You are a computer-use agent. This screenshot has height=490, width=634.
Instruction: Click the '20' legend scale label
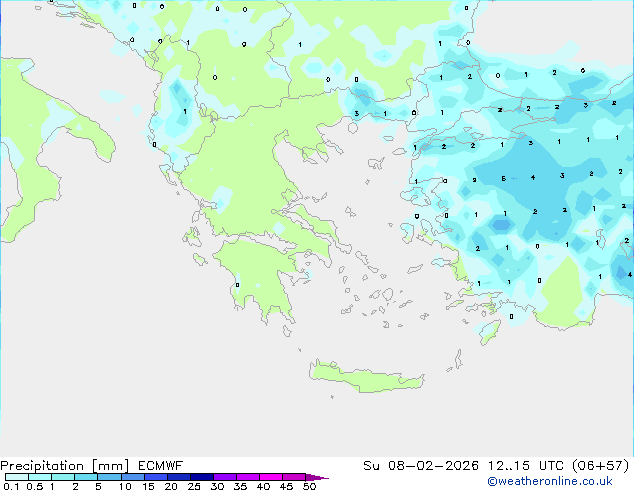click(x=171, y=486)
